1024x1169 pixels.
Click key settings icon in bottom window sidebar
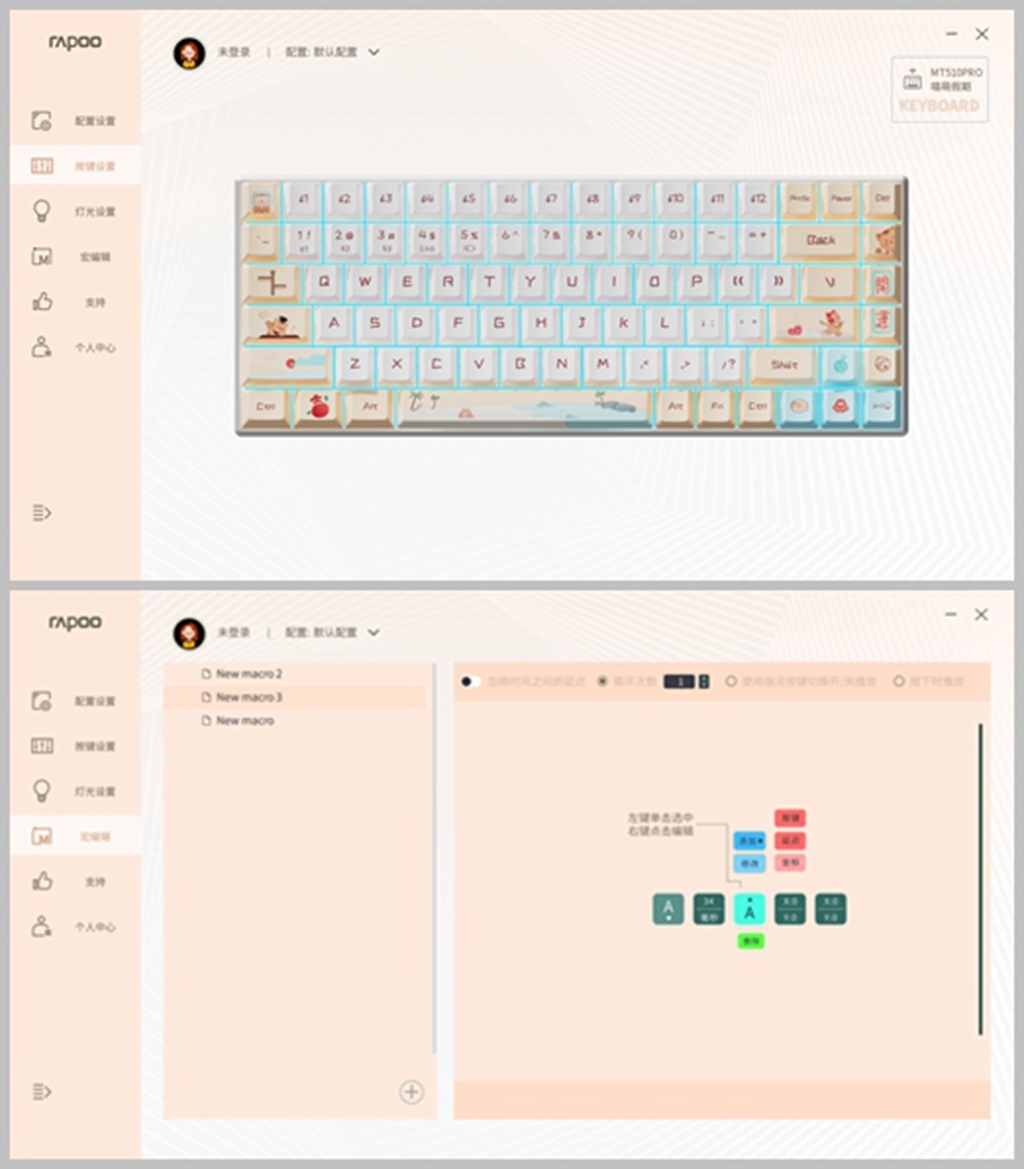click(42, 746)
